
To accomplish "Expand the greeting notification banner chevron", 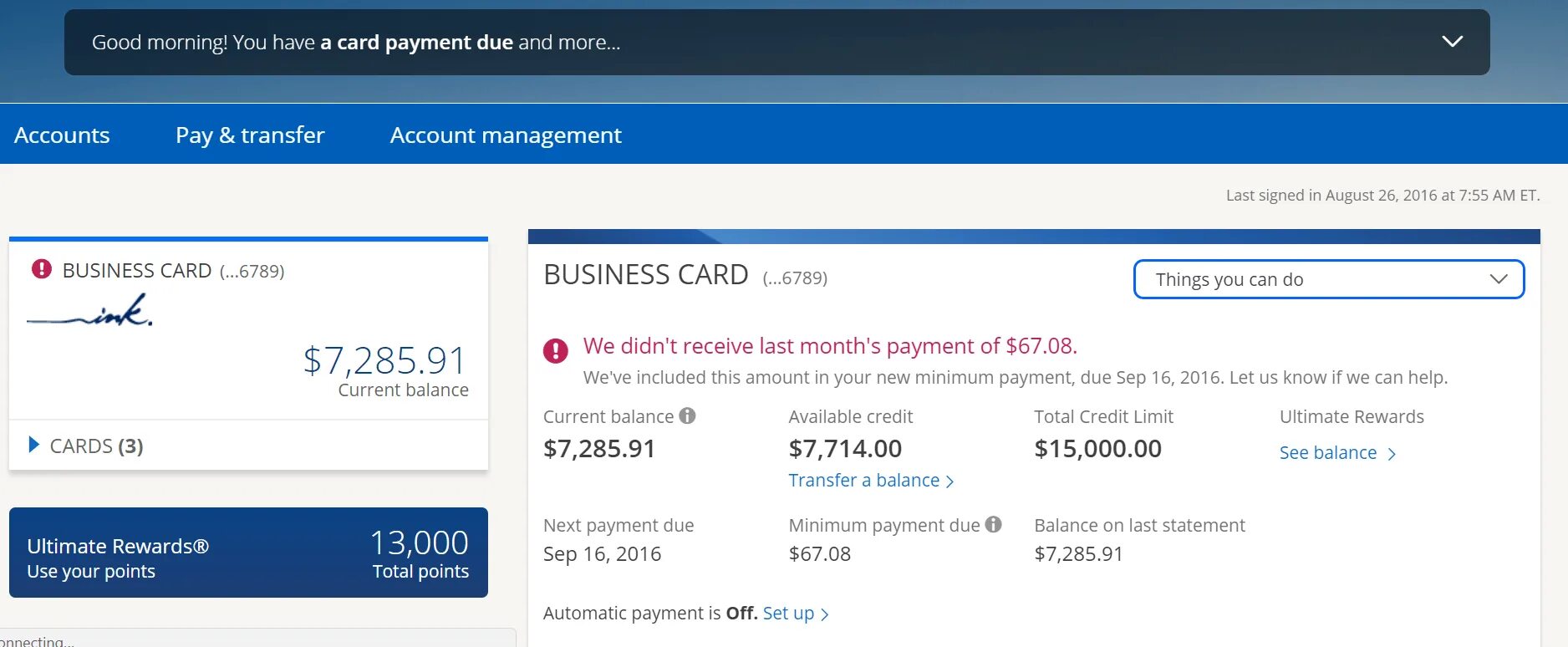I will [x=1452, y=42].
